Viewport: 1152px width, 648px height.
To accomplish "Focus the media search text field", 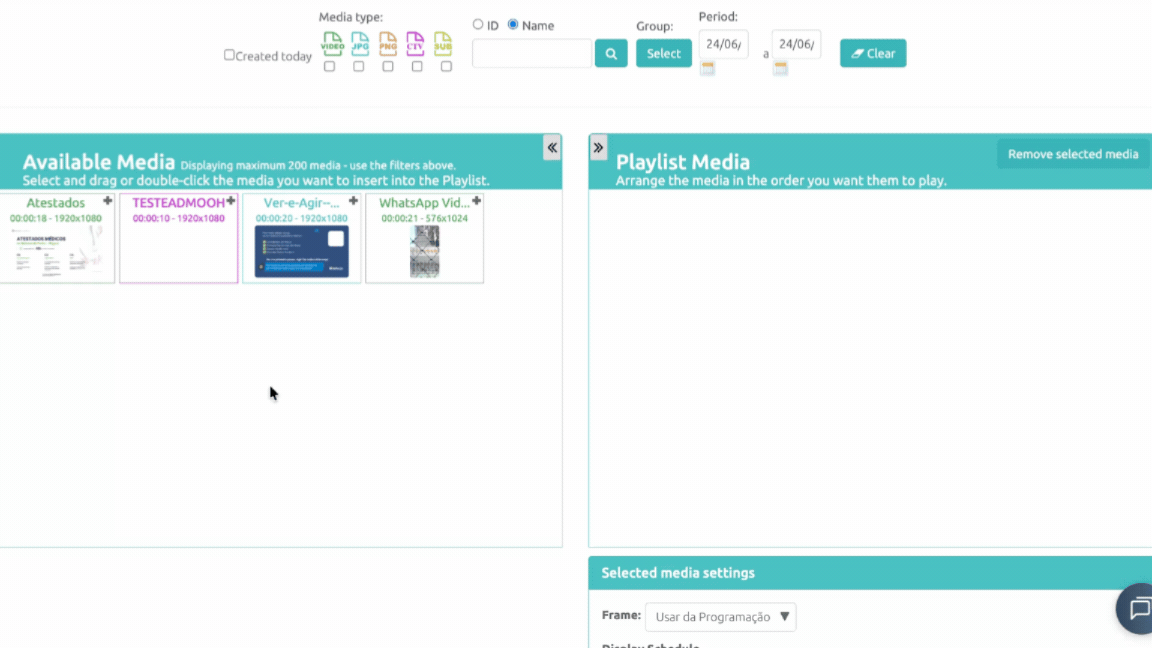I will coord(532,53).
